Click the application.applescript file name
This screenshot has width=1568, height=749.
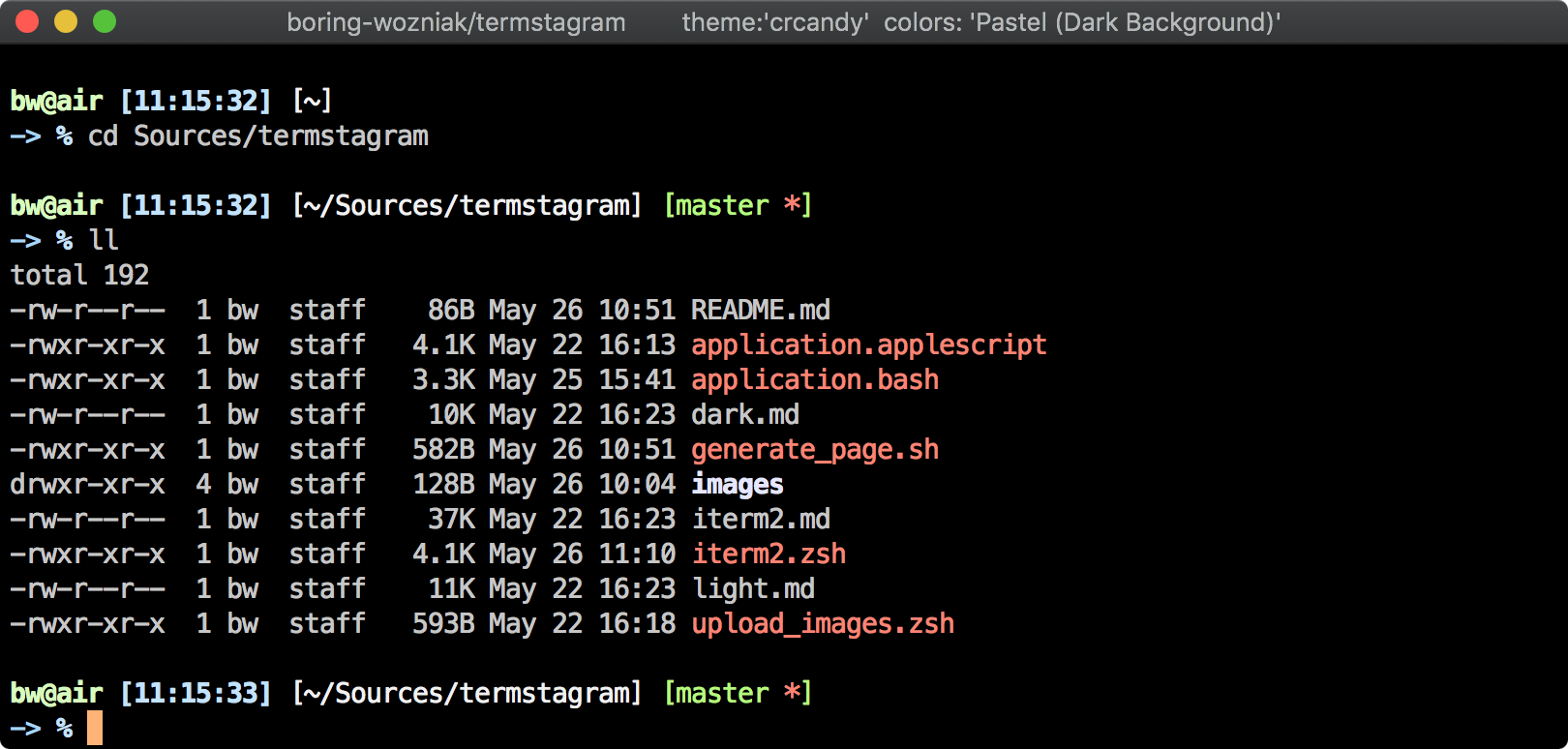point(868,345)
